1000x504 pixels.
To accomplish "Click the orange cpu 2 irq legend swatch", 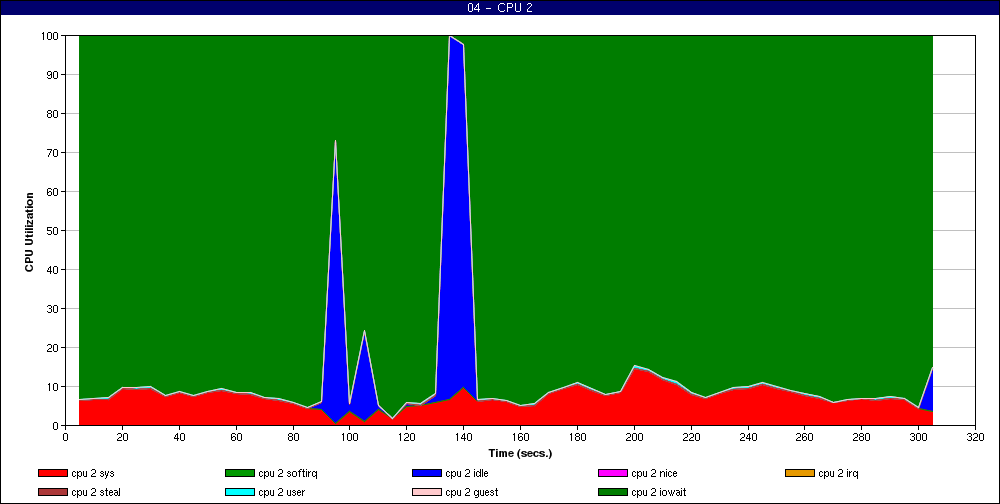I will (x=800, y=473).
